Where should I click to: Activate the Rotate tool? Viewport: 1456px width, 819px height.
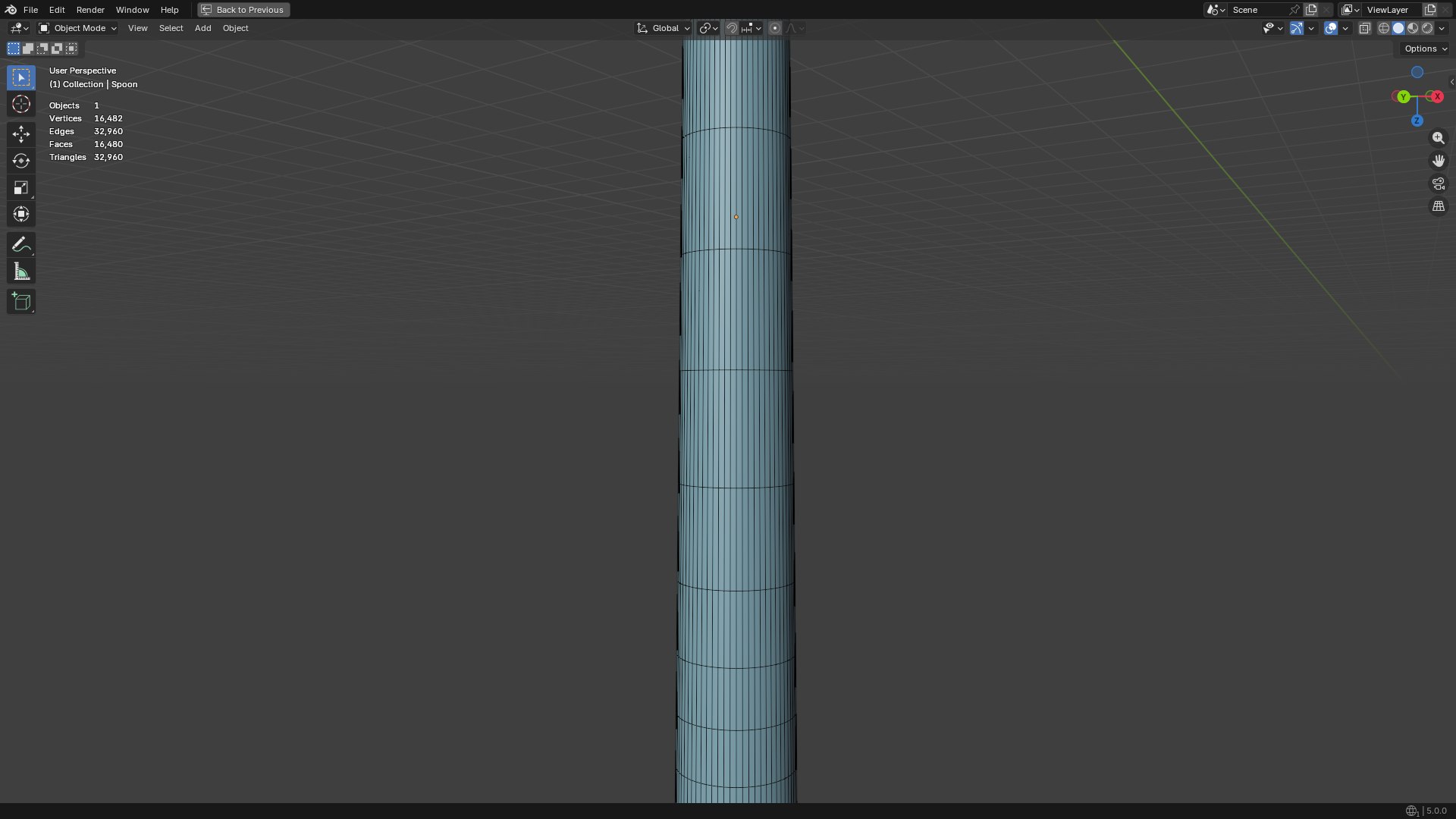coord(21,161)
